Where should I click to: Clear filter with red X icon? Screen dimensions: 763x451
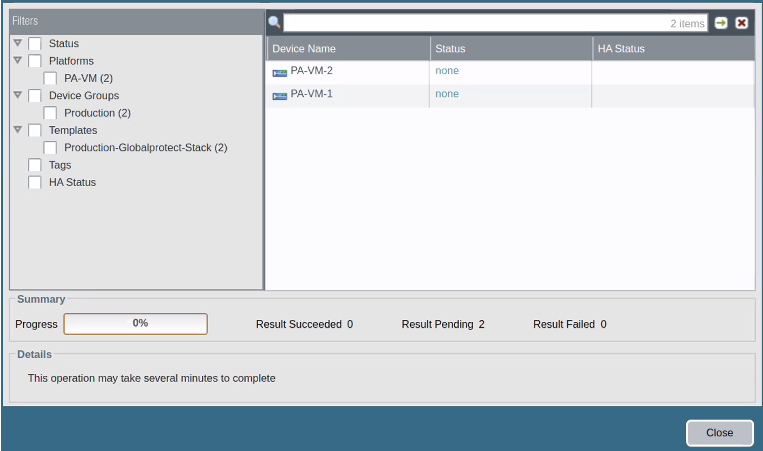(742, 23)
